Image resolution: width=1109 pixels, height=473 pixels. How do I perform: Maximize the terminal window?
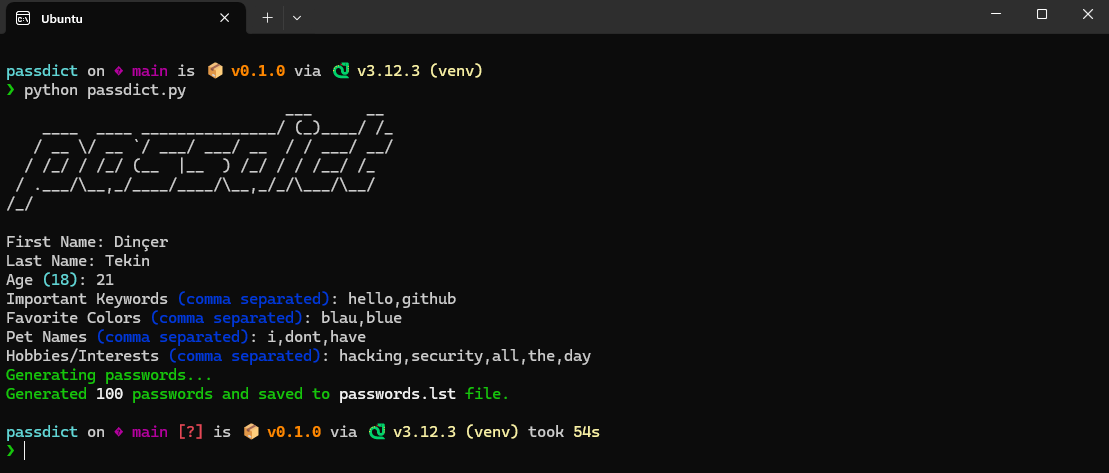coord(1041,15)
